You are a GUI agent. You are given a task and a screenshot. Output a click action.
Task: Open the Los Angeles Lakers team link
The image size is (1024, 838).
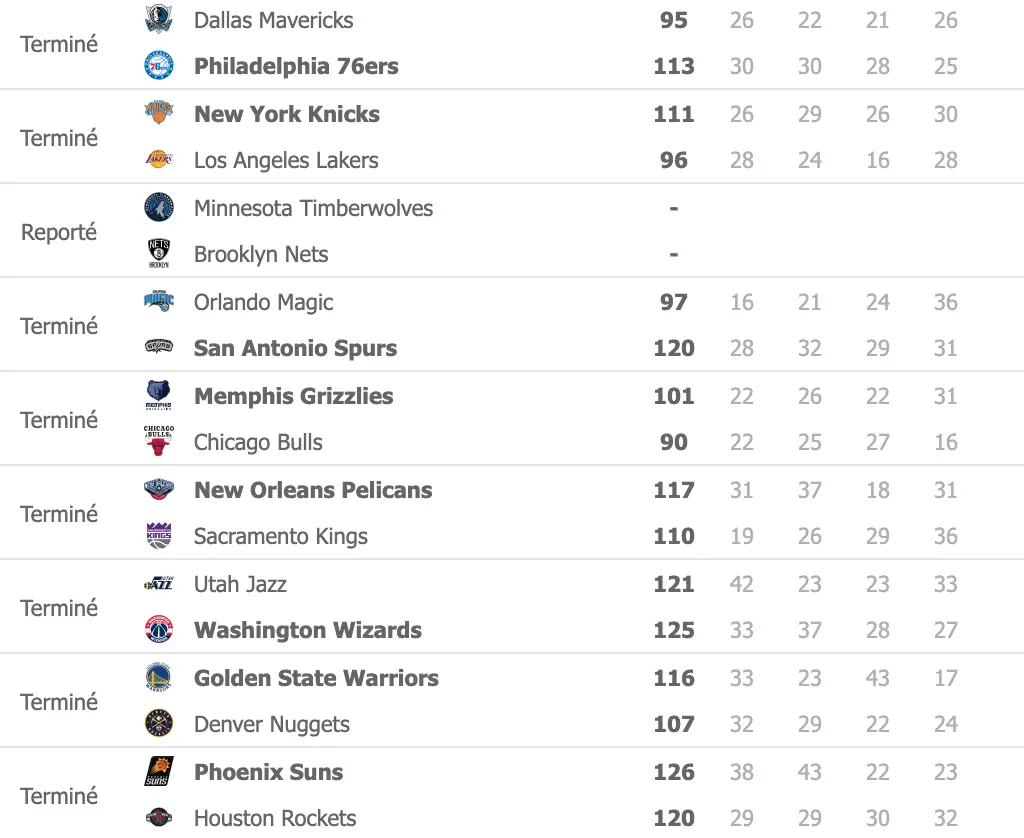pos(286,160)
